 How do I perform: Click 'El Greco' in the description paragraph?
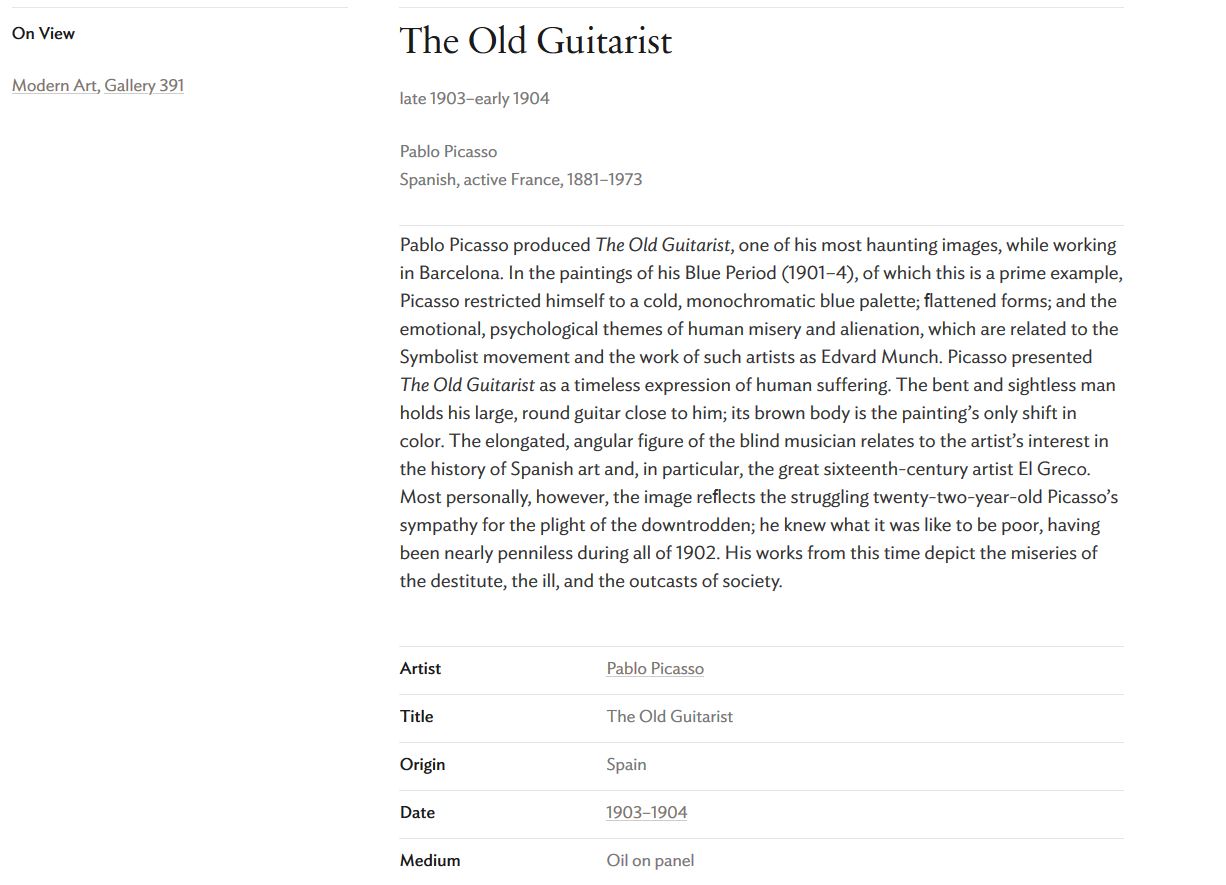coord(1053,469)
